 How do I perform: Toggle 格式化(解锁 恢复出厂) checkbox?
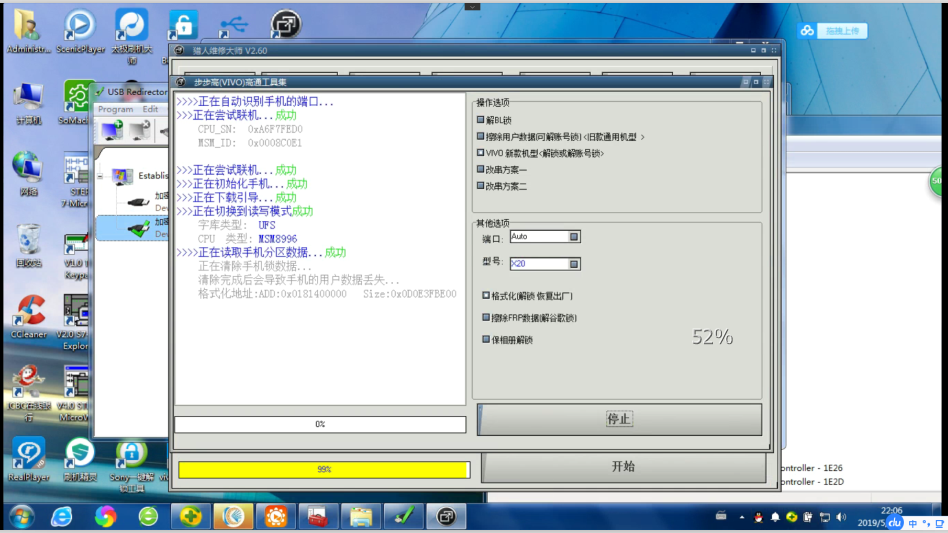pos(486,296)
